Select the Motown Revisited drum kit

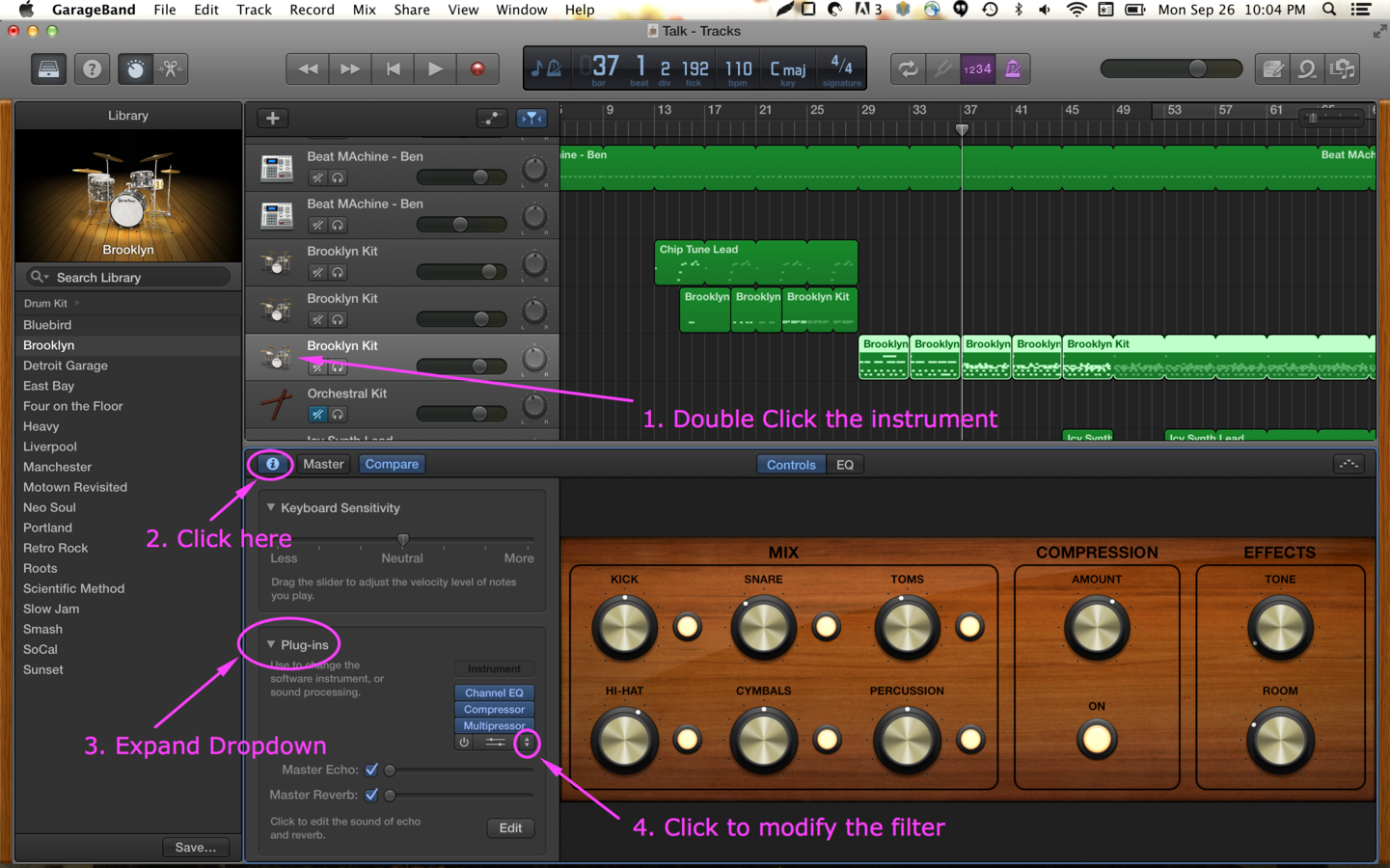click(x=75, y=487)
